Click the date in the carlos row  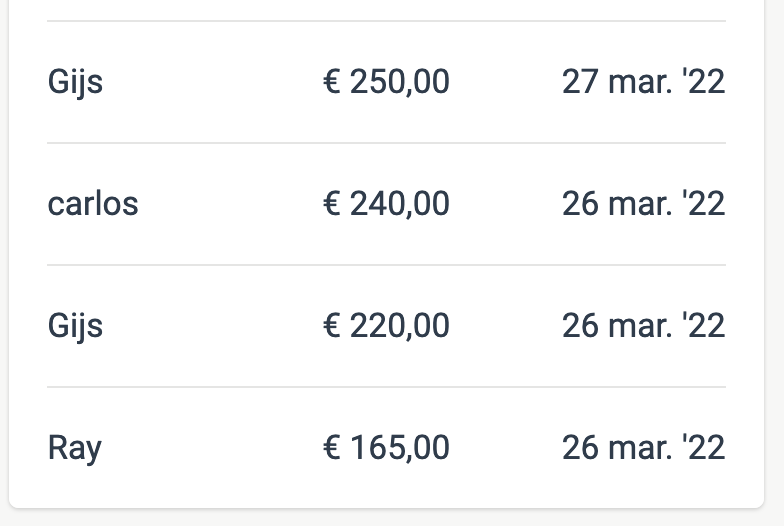point(643,204)
